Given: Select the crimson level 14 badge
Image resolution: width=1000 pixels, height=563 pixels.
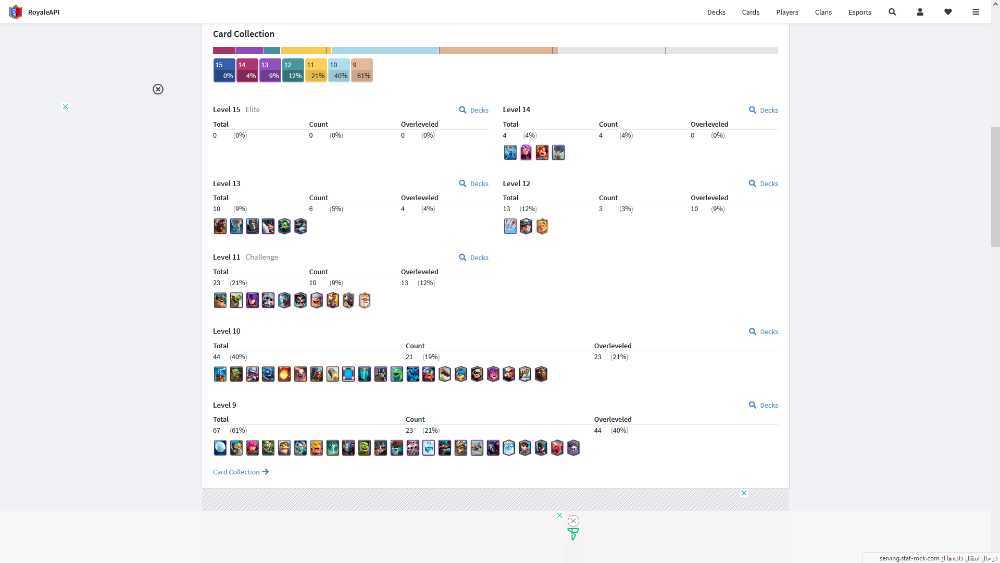Looking at the screenshot, I should (x=247, y=70).
